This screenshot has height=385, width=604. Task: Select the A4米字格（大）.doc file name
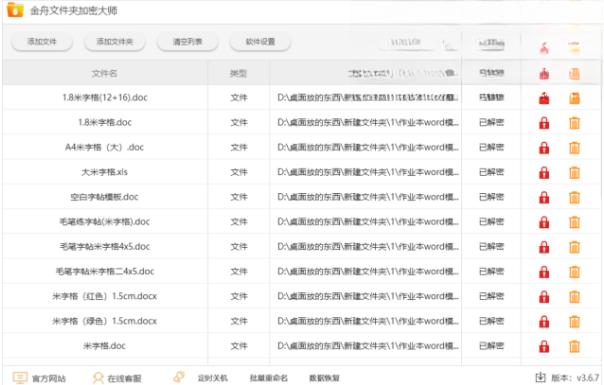pos(104,147)
